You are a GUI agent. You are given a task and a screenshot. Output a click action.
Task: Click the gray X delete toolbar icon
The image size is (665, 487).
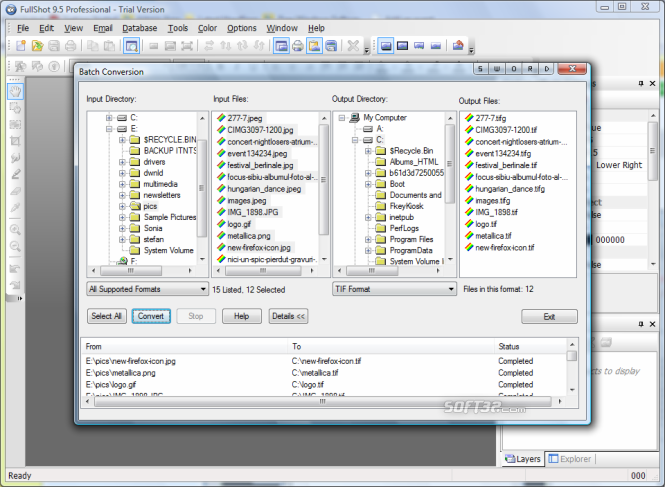point(353,45)
